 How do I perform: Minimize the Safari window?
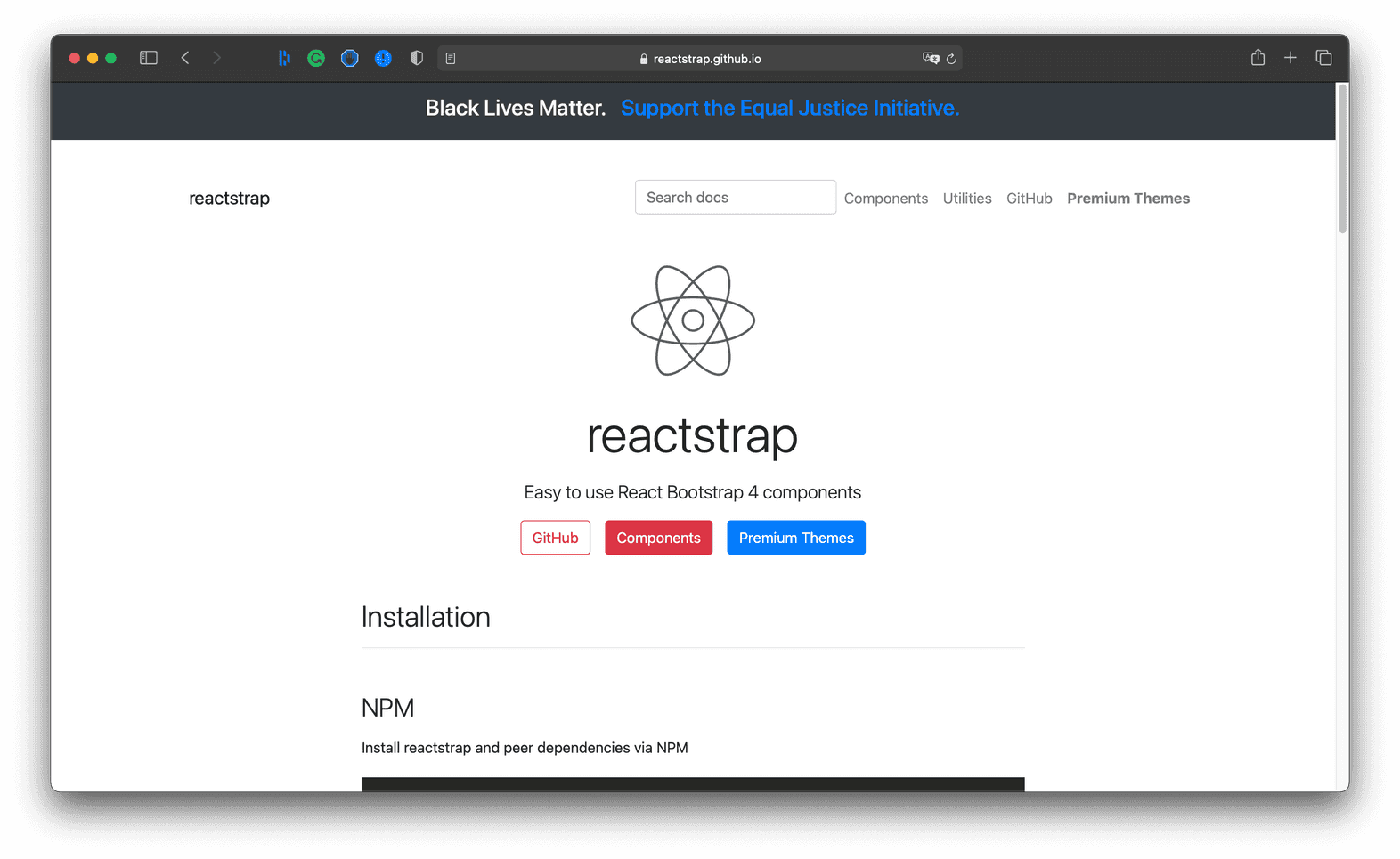point(93,58)
